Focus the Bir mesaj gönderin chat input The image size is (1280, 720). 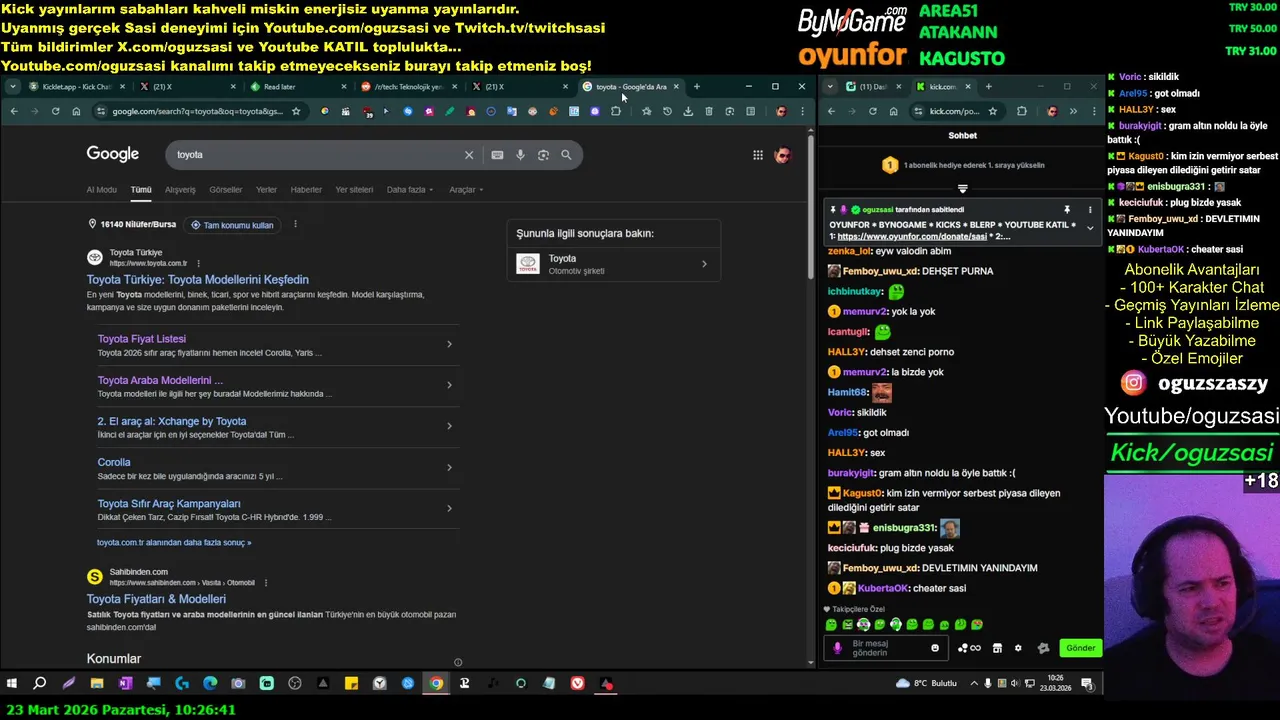point(885,648)
